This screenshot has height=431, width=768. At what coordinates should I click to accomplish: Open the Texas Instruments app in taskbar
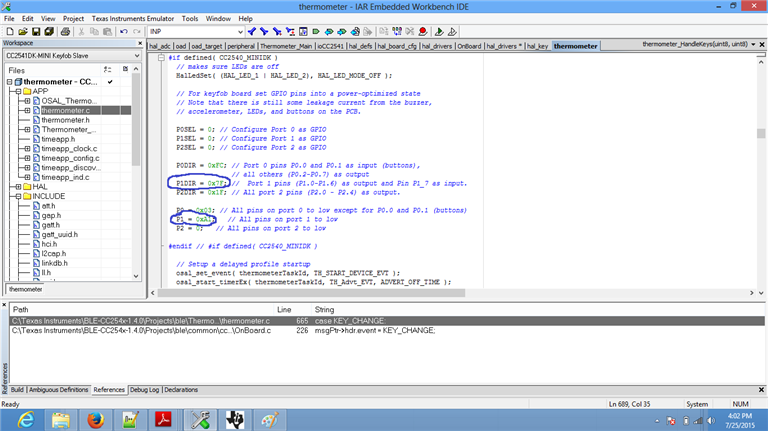(x=235, y=420)
